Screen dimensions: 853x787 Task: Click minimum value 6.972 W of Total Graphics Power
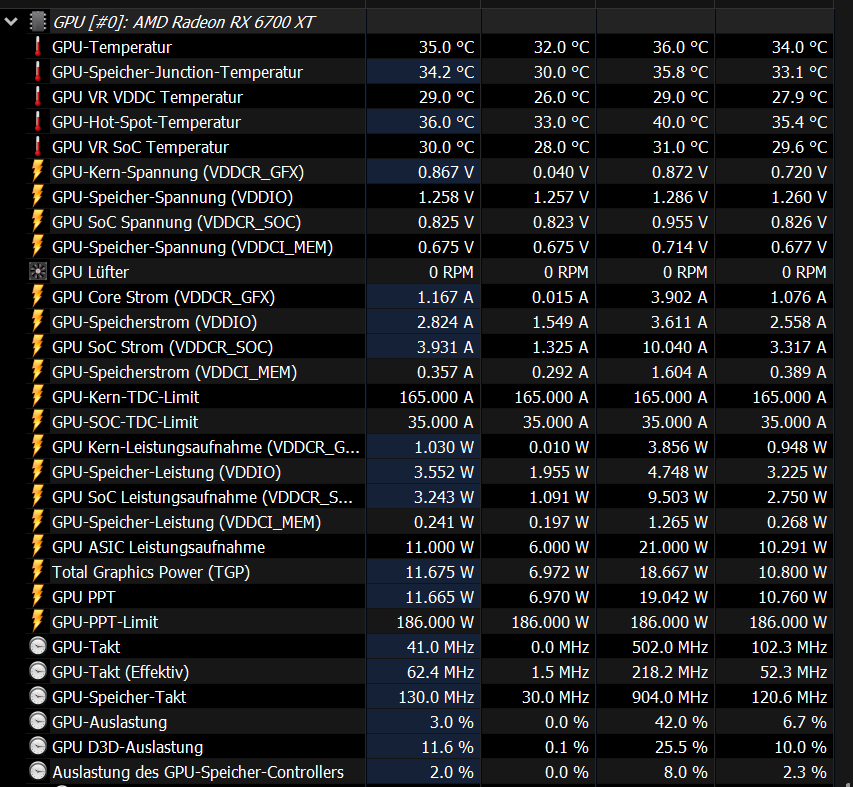559,573
